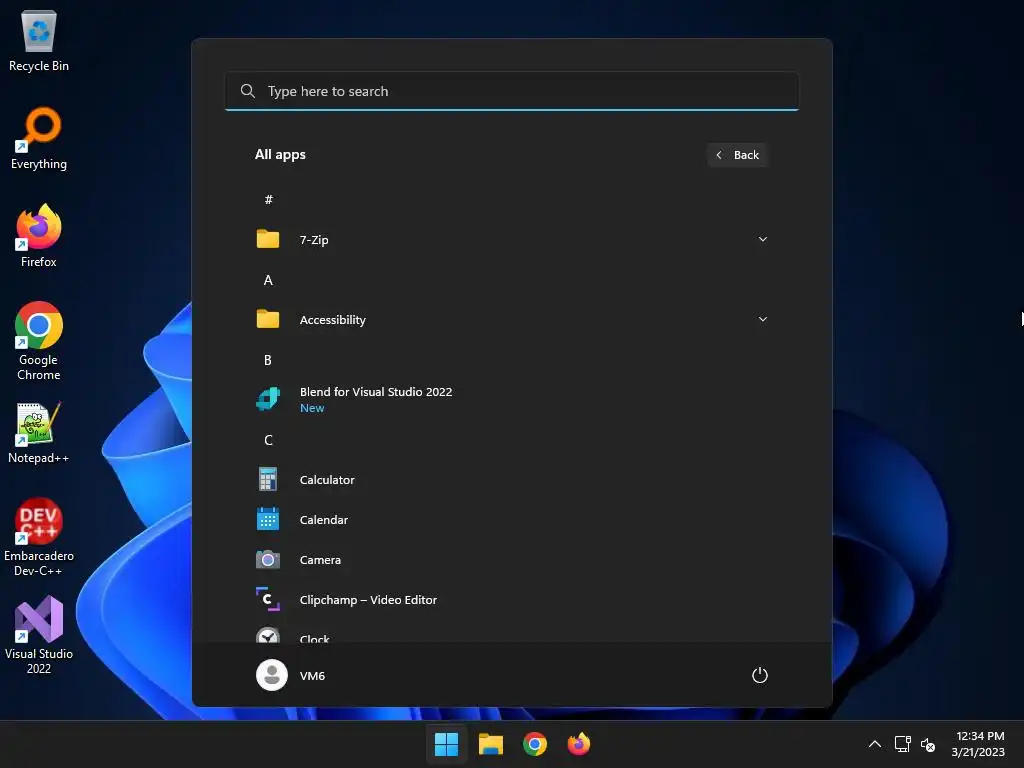Click the Calculator label text

coord(327,479)
